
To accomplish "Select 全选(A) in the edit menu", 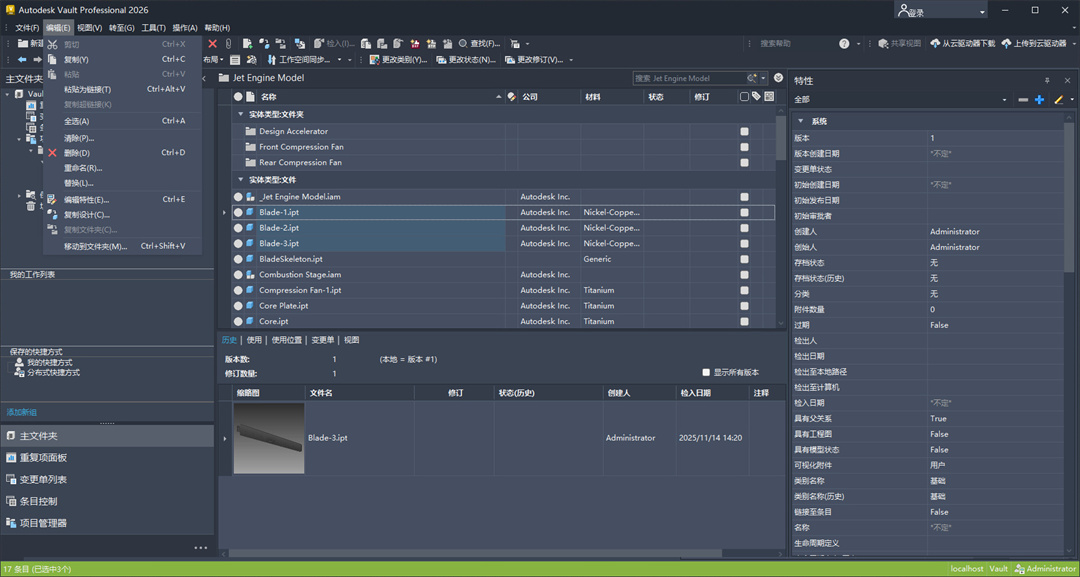I will (77, 121).
